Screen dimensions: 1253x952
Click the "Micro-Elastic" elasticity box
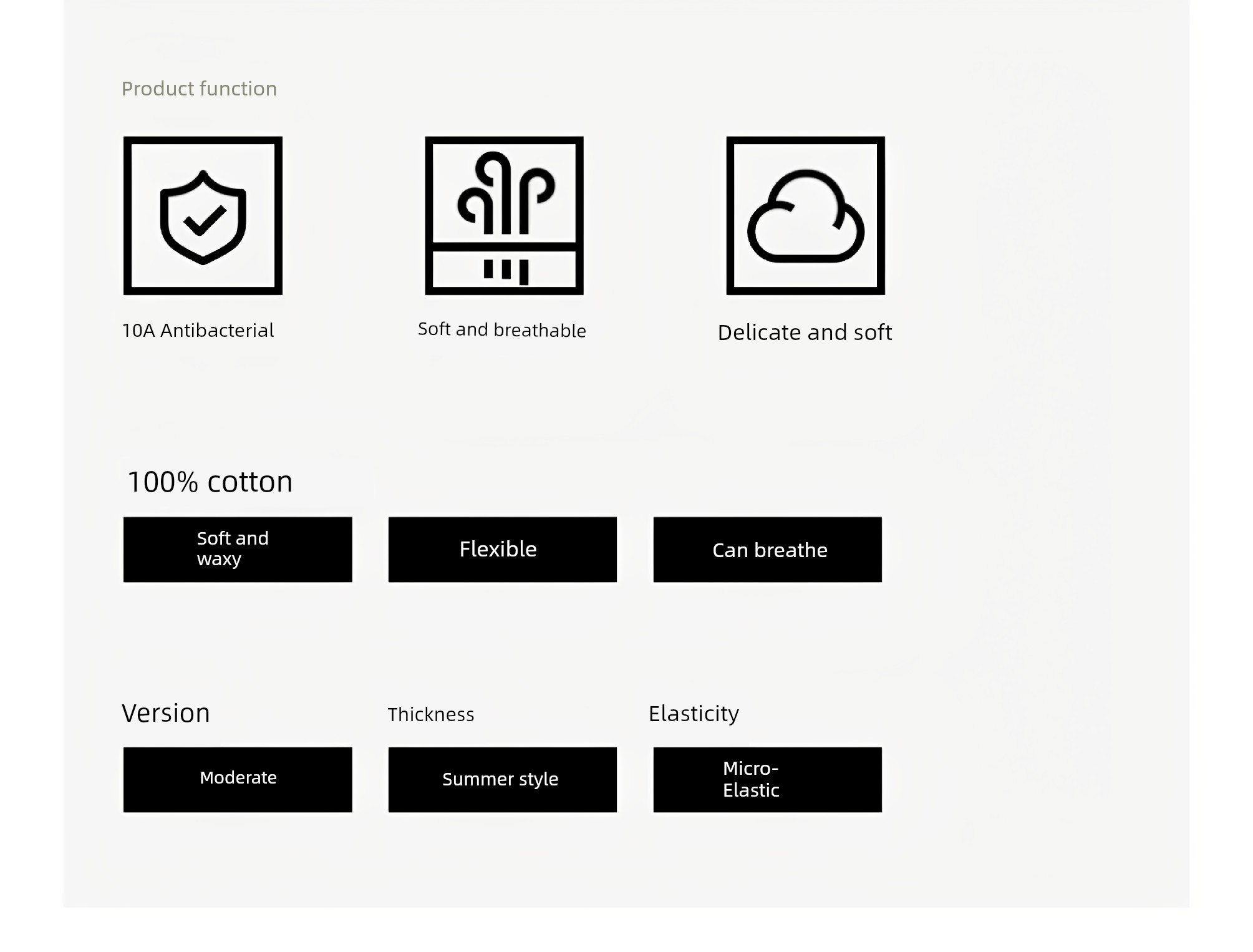click(768, 780)
